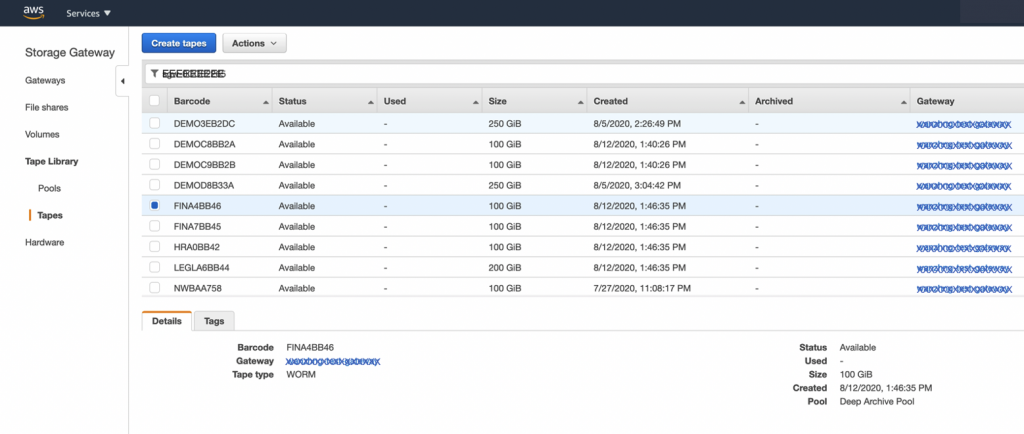The height and width of the screenshot is (434, 1024).
Task: Open gateway link in NWBAA758 row
Action: click(x=964, y=288)
